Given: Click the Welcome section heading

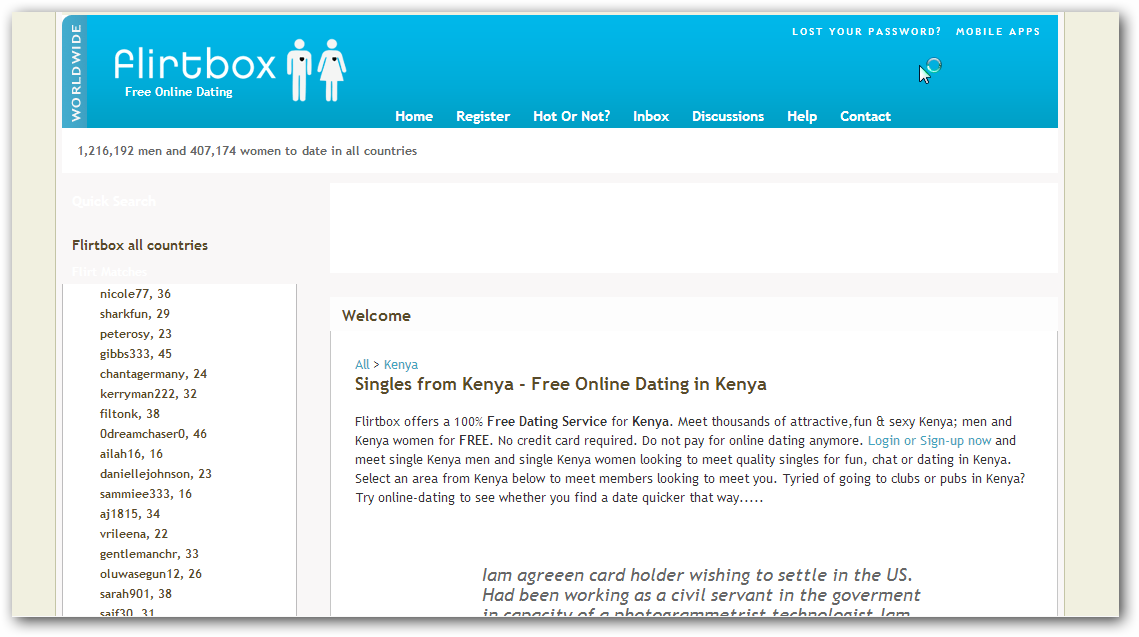Looking at the screenshot, I should [376, 316].
